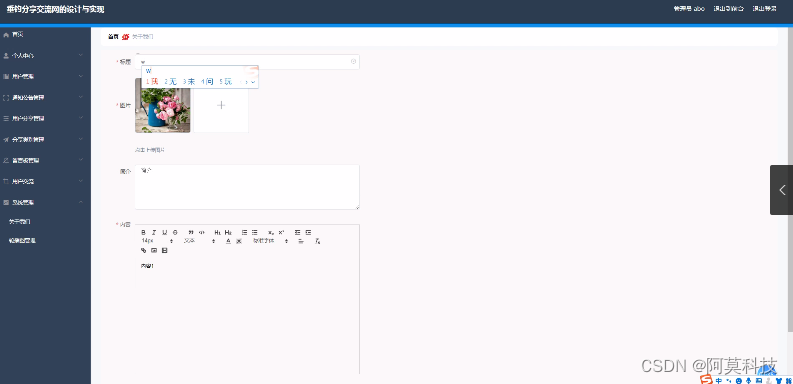Image resolution: width=793 pixels, height=384 pixels.
Task: Toggle the IME 中 language mode indicator
Action: (719, 380)
